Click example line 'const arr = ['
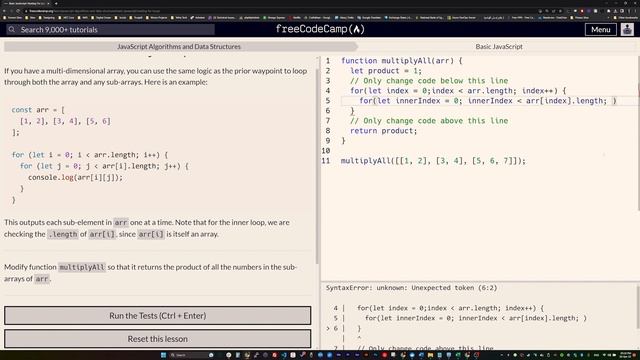The image size is (640, 360). pos(38,110)
